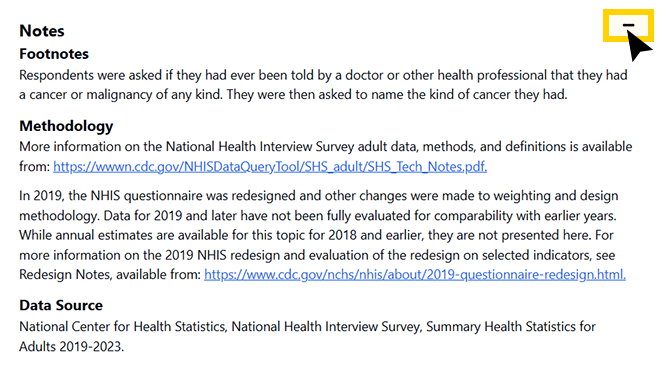Open the SHS_Tech_Notes.pdf link
The width and height of the screenshot is (660, 372).
pyautogui.click(x=270, y=167)
